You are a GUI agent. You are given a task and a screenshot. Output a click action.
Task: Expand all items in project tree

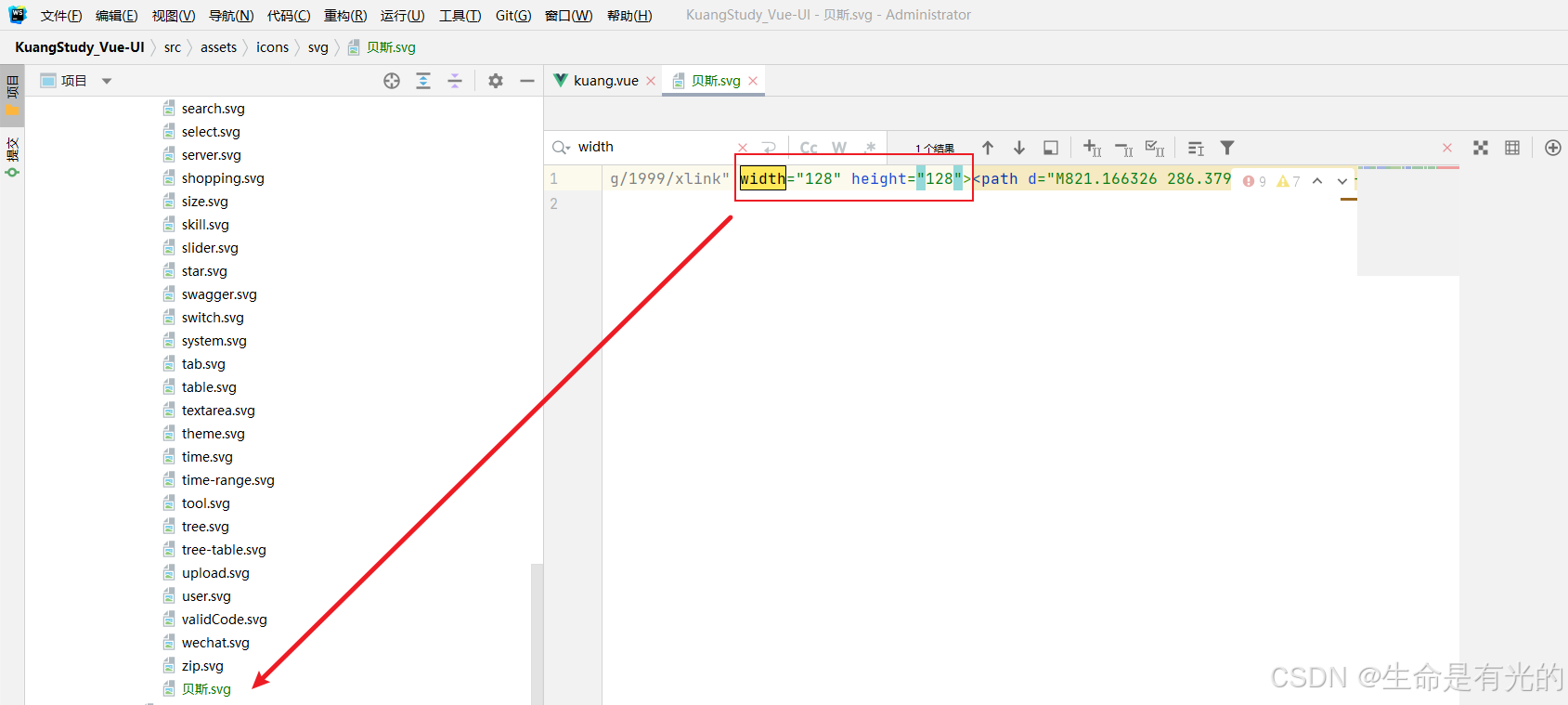[423, 81]
